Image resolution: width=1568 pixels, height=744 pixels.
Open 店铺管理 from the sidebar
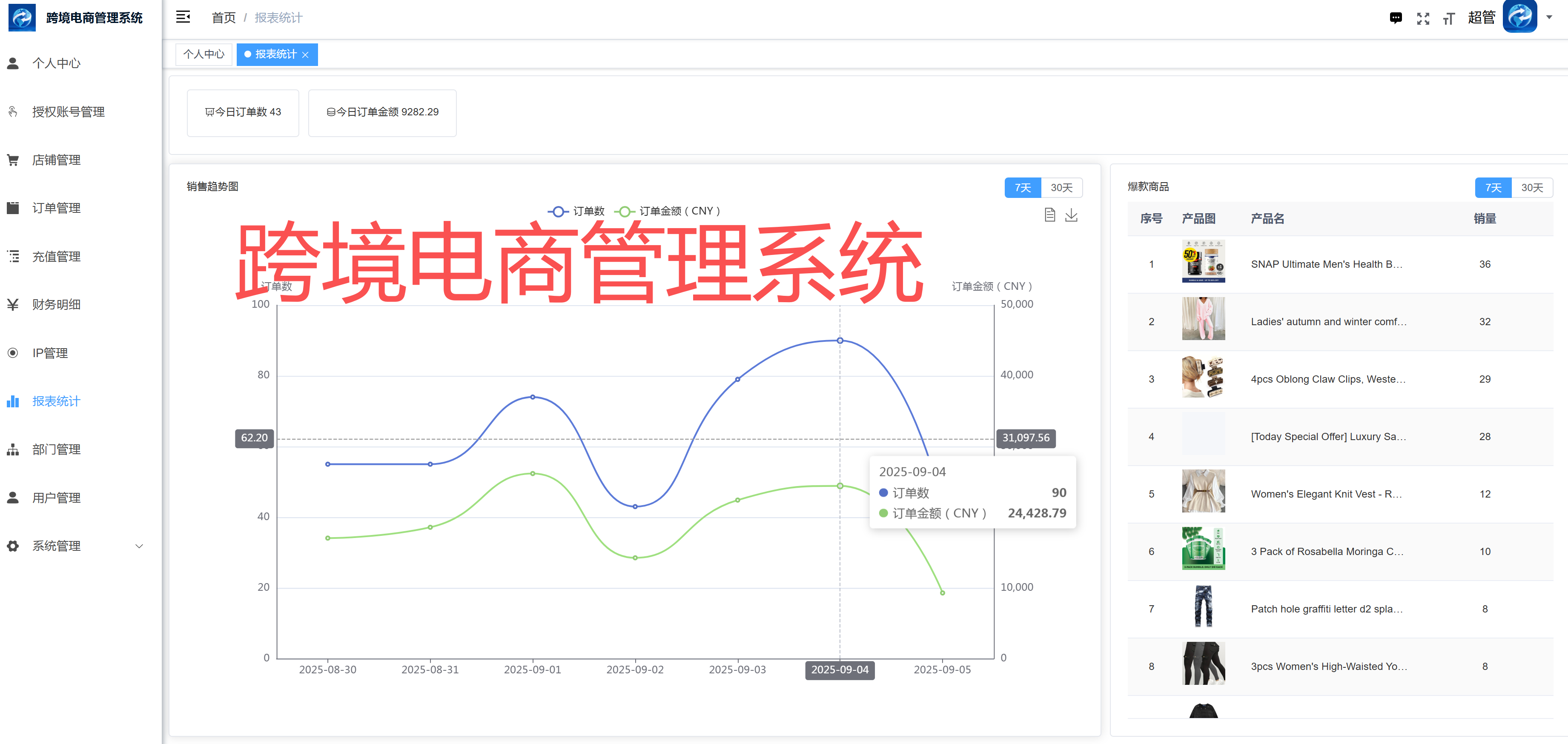click(x=56, y=160)
